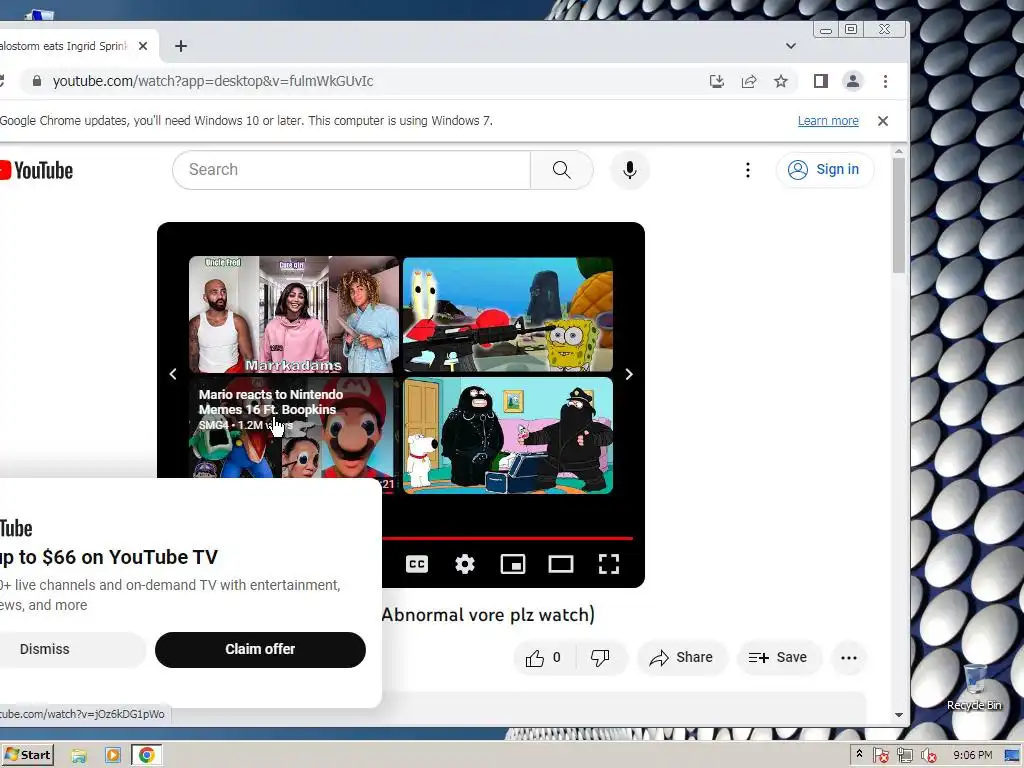Open YouTube settings three-dot menu

748,170
